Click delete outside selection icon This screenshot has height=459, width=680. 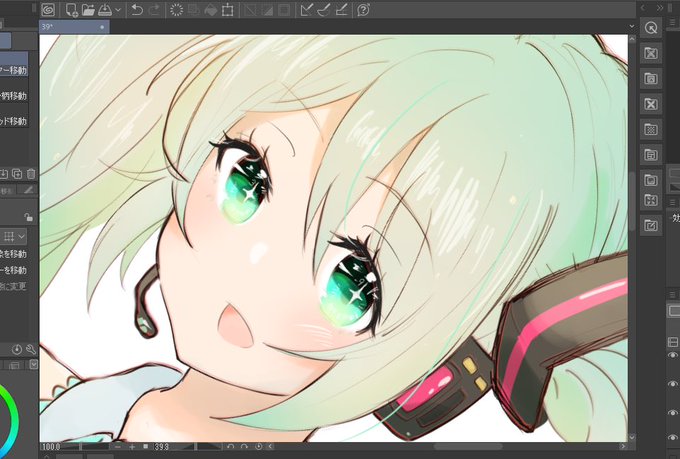193,10
